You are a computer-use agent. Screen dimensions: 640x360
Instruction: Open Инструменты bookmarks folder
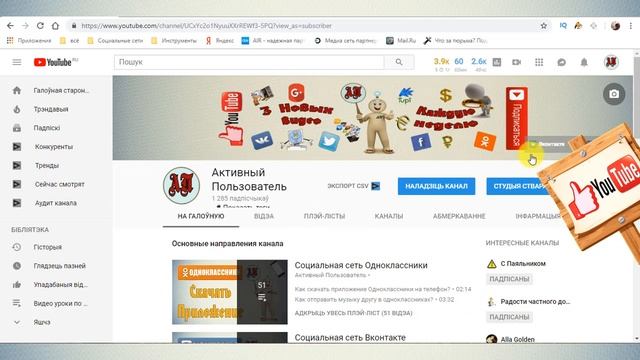[174, 40]
